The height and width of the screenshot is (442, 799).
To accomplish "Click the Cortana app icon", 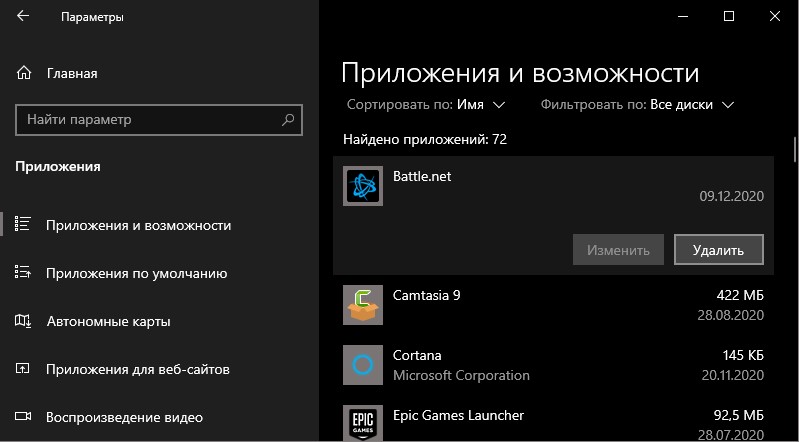I will tap(363, 365).
